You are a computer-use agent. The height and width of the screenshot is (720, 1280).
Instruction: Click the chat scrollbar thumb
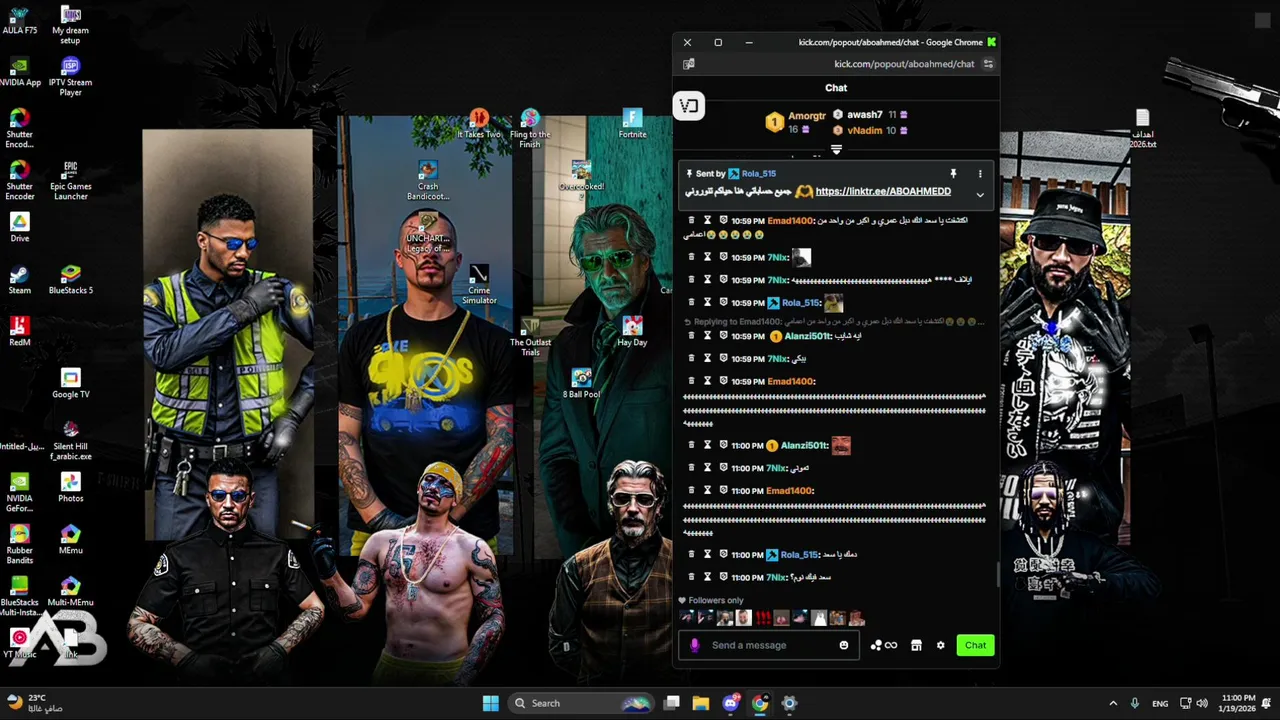coord(997,574)
